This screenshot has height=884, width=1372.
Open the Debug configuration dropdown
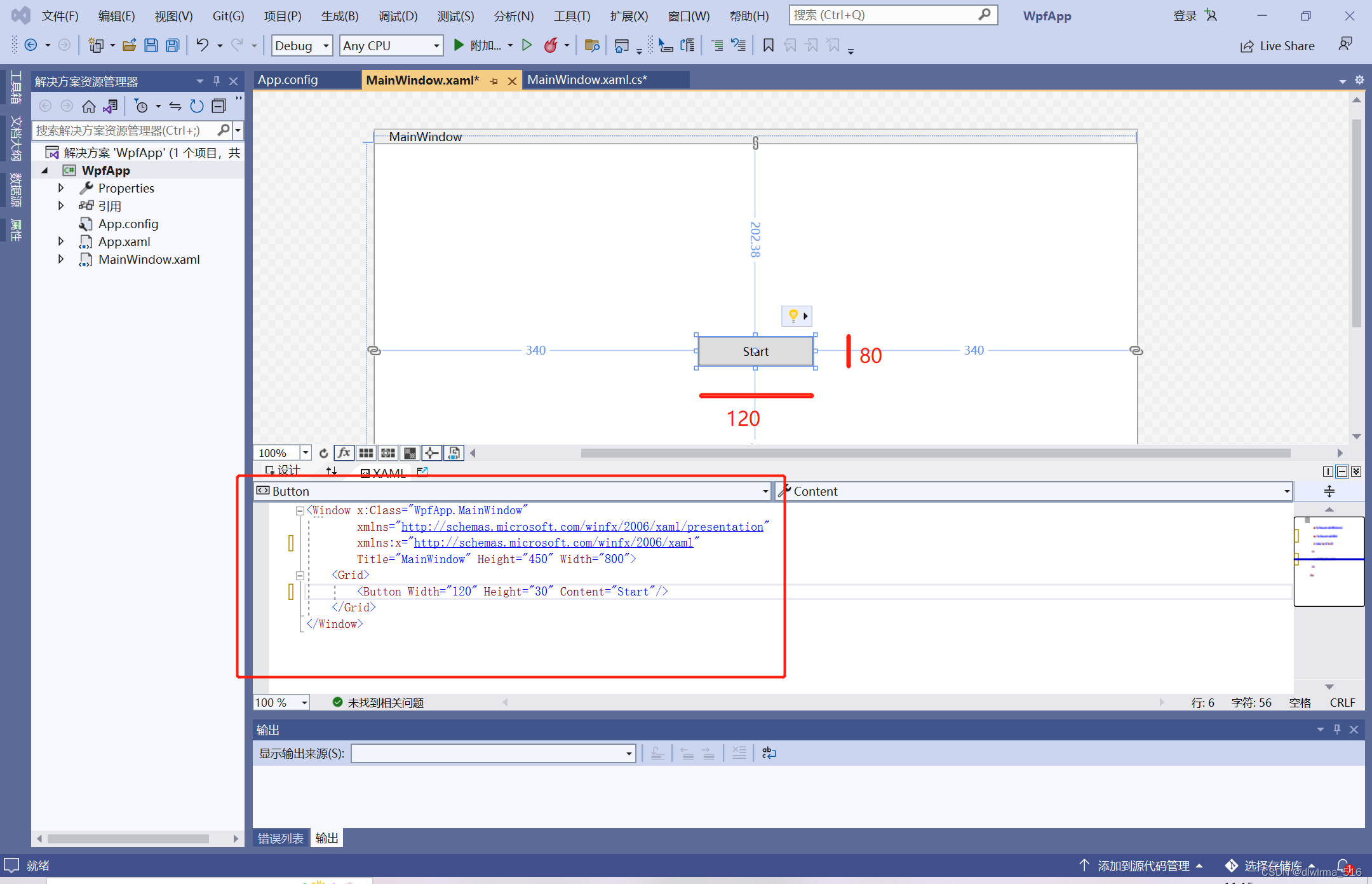[x=302, y=46]
